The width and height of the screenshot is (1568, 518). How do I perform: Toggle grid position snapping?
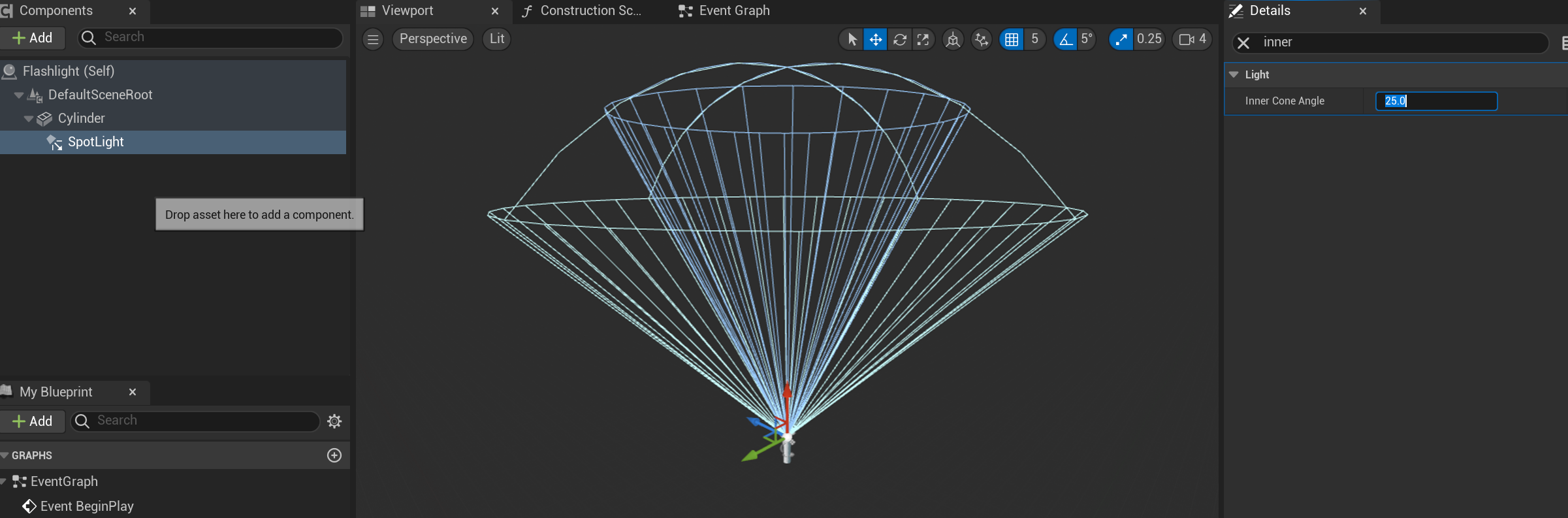tap(1012, 39)
